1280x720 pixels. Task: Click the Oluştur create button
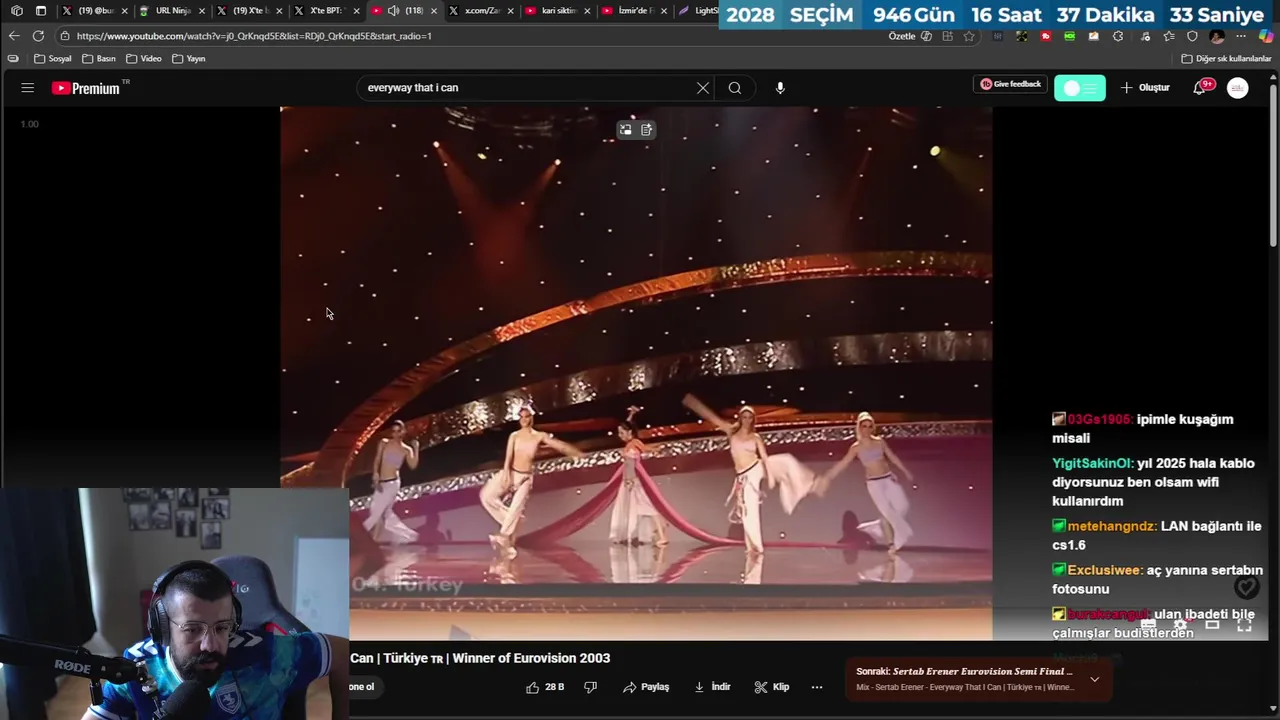click(1145, 88)
